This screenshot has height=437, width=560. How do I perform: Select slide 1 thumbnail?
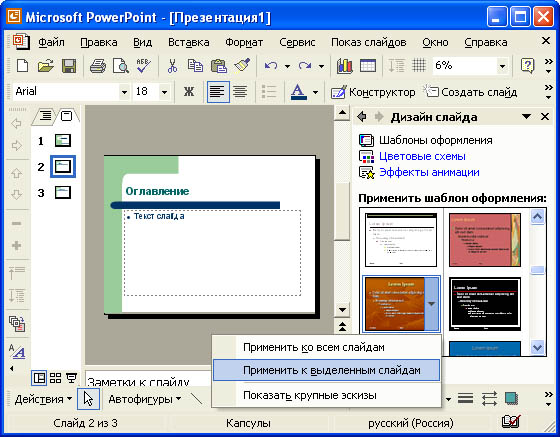coord(63,140)
